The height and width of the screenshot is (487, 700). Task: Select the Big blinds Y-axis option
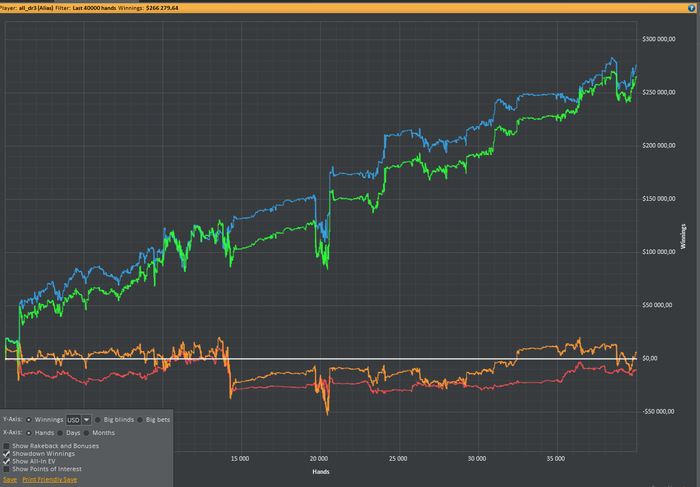coord(98,420)
